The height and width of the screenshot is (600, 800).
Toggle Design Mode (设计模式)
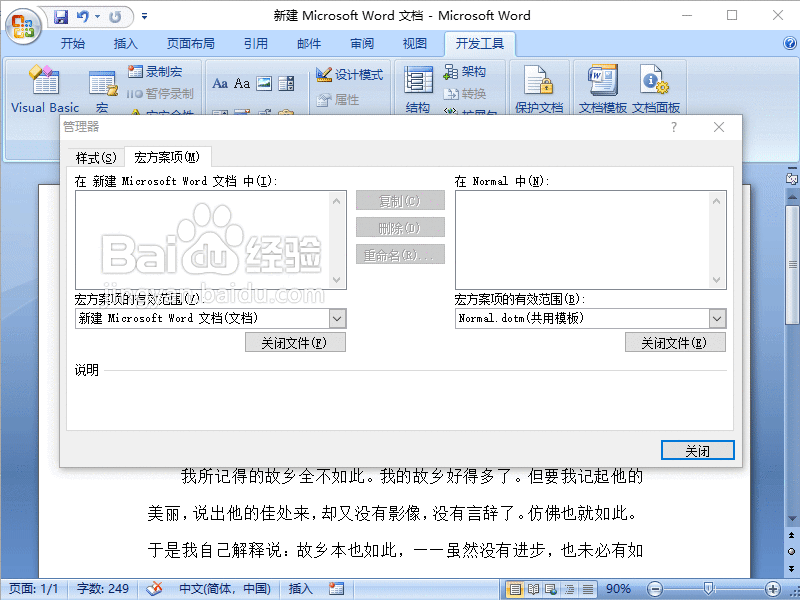tap(349, 74)
